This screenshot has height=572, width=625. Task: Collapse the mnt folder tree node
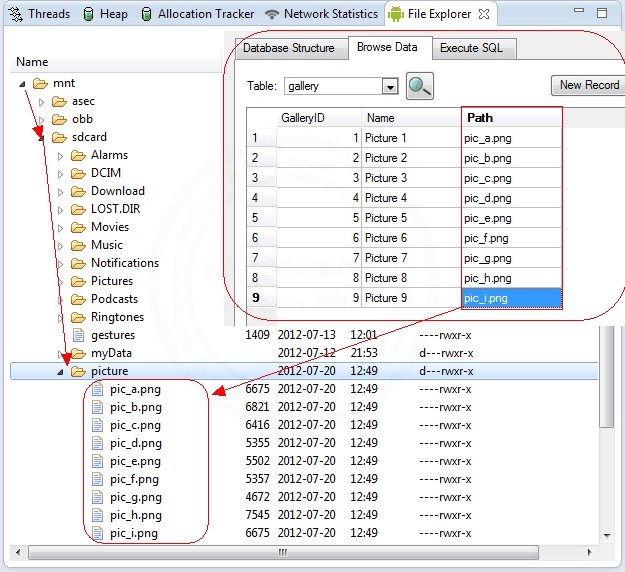click(23, 84)
